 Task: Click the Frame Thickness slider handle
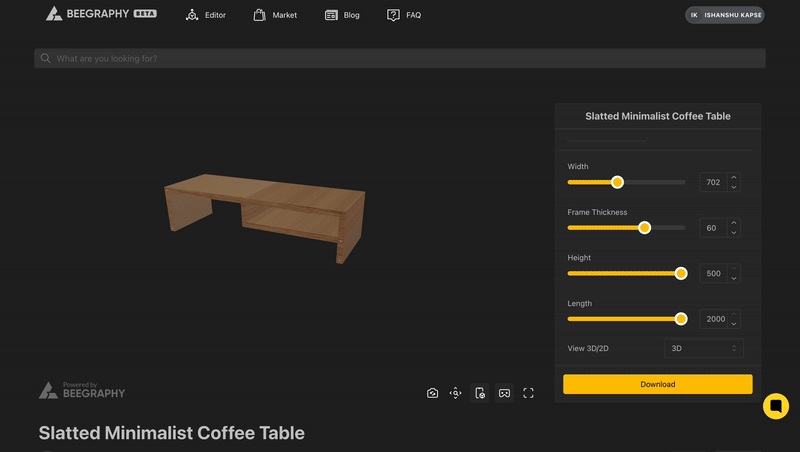[x=644, y=228]
